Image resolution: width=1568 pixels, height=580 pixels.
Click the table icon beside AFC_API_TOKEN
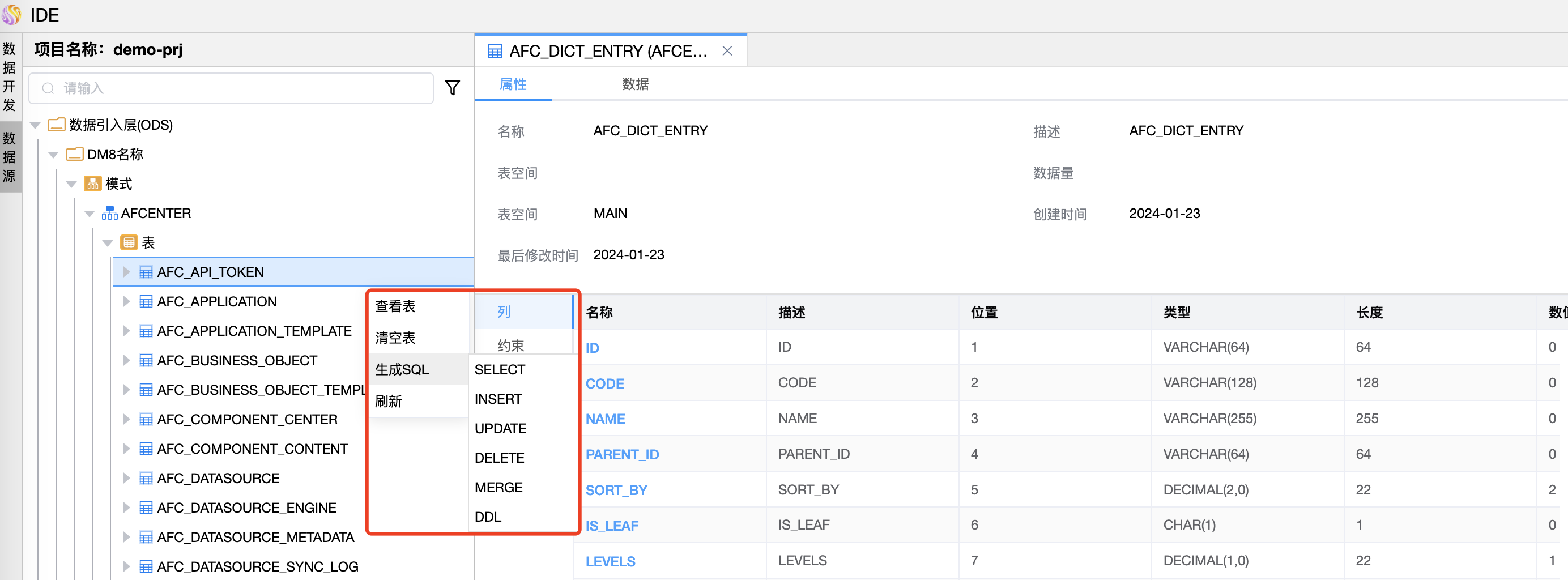146,272
